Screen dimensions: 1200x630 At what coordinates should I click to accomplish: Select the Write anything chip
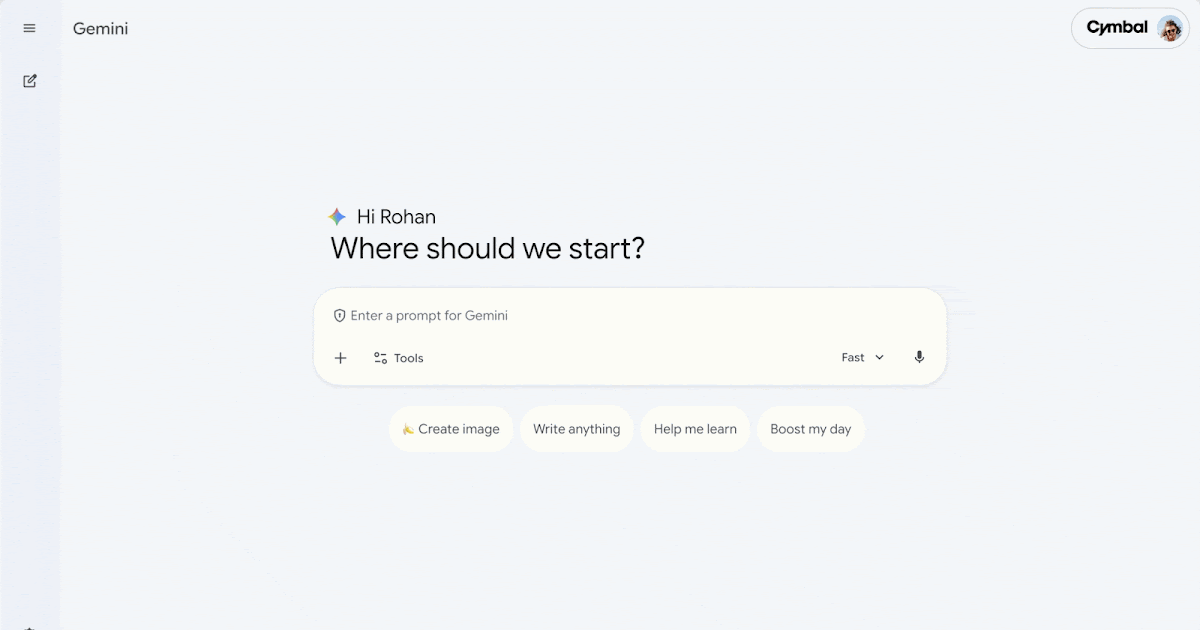click(x=576, y=428)
